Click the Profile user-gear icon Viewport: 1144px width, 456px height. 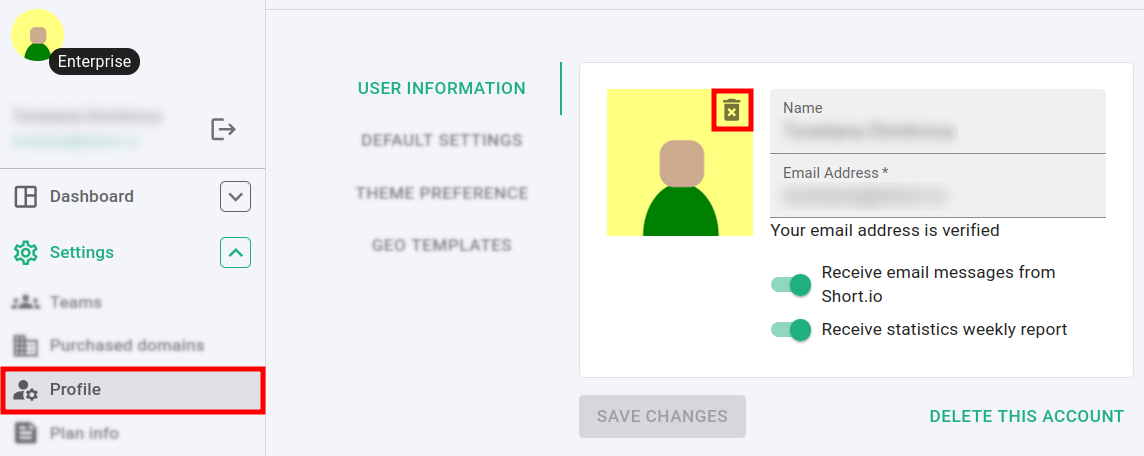(x=26, y=390)
